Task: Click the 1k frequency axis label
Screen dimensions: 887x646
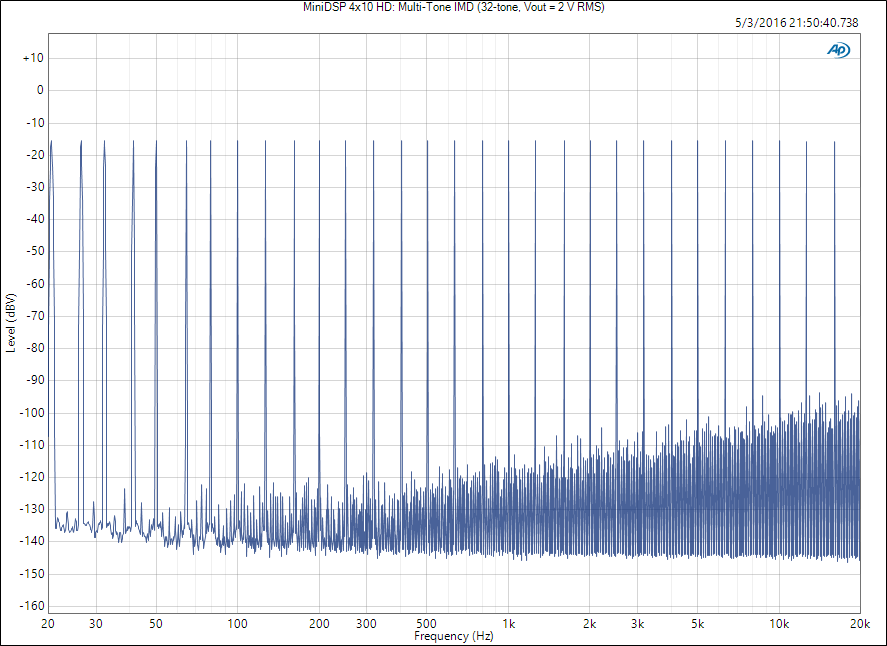Action: (x=509, y=623)
